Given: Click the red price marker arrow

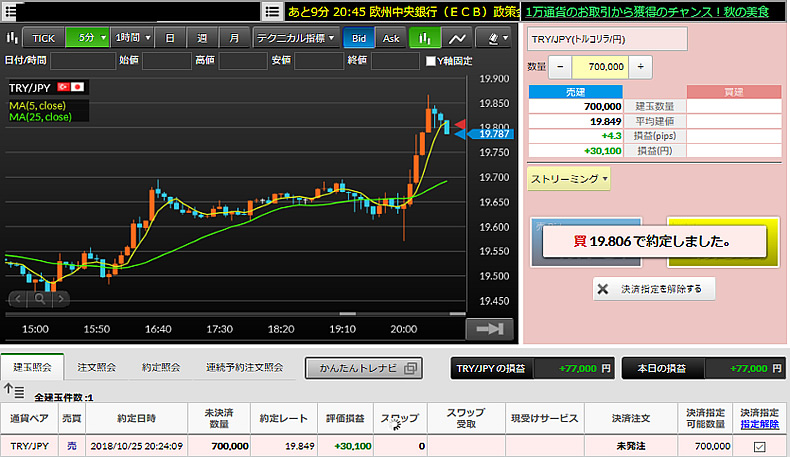Looking at the screenshot, I should [x=459, y=124].
